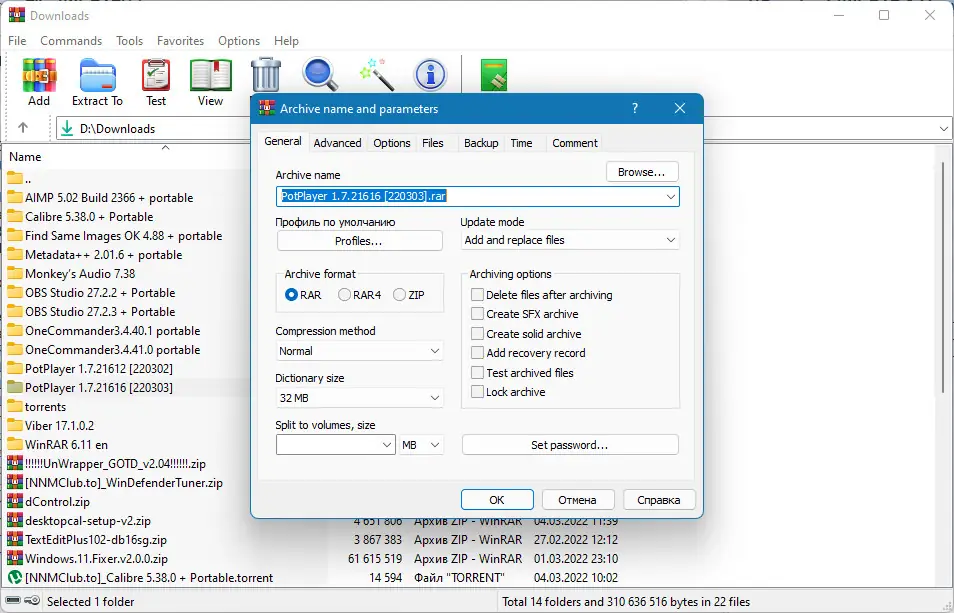
Task: Click the folder icon beside Calibre 5.38.0 + Portable
Action: pos(15,216)
